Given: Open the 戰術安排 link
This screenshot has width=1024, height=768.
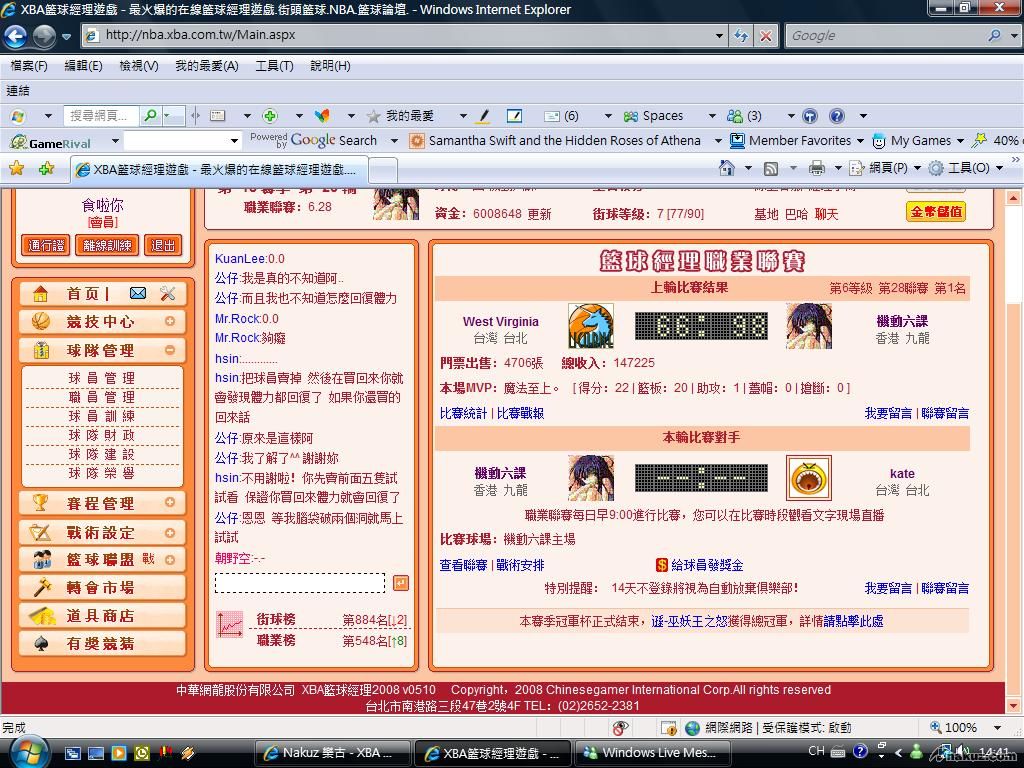Looking at the screenshot, I should point(520,565).
